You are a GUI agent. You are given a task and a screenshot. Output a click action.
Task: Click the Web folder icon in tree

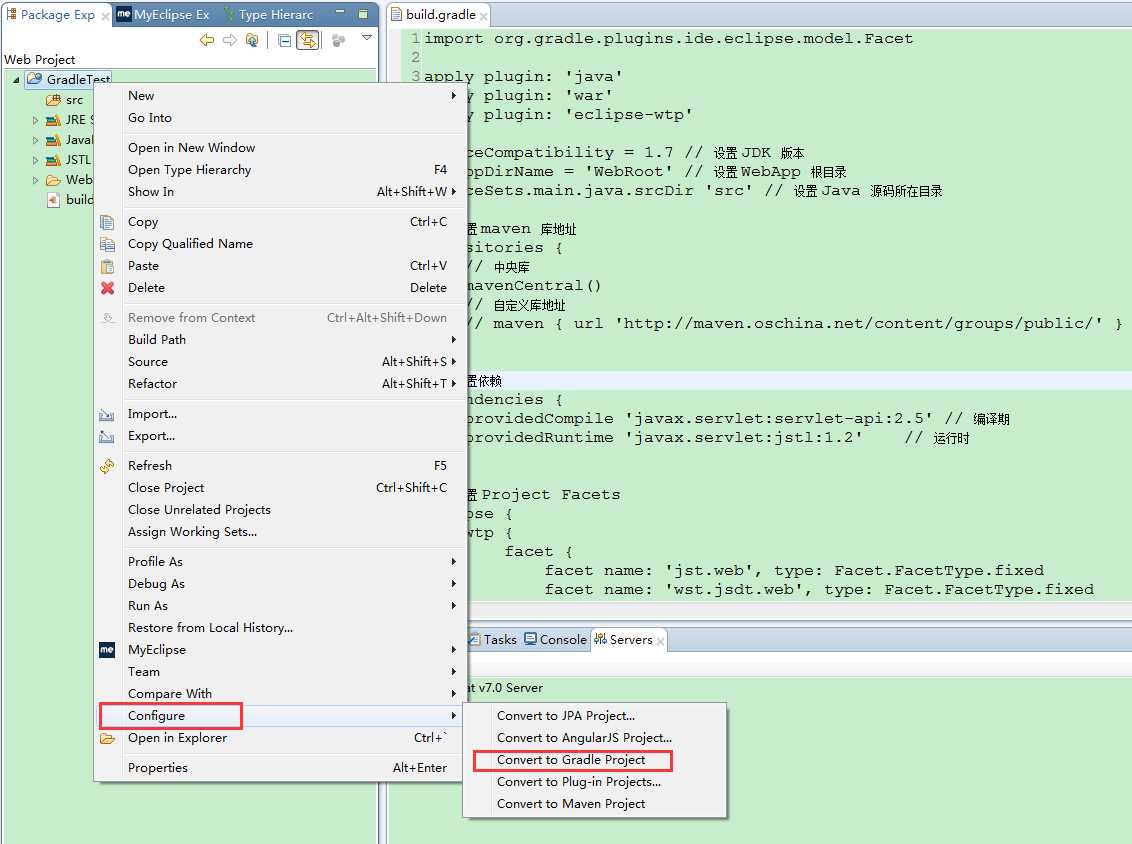pyautogui.click(x=53, y=180)
